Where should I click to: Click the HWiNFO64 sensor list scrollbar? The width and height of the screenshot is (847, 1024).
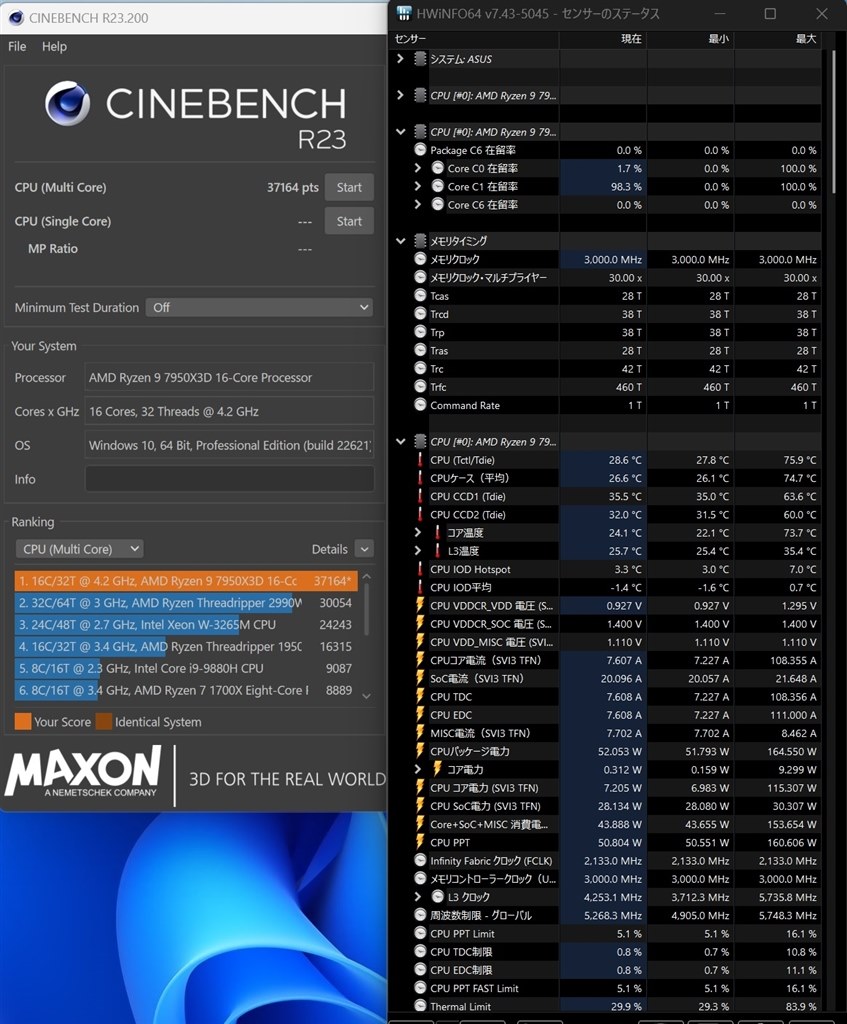click(834, 121)
